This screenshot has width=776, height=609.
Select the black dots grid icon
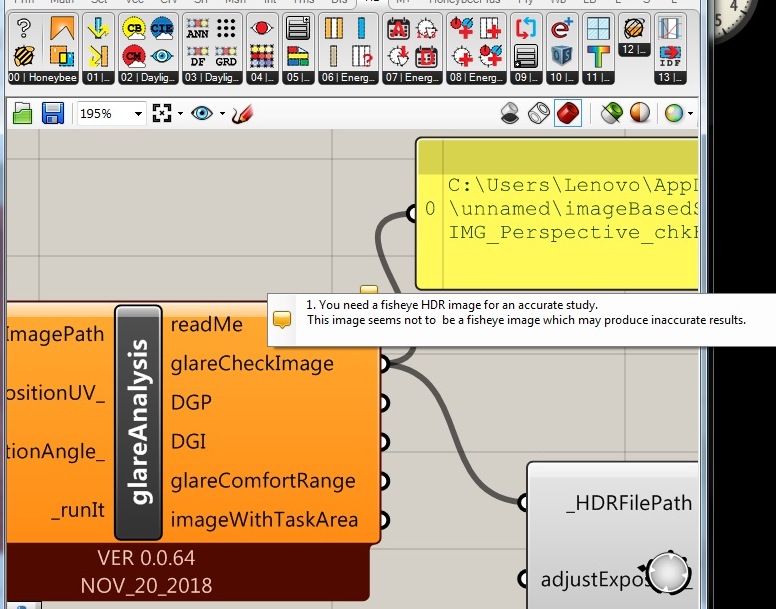pyautogui.click(x=226, y=28)
